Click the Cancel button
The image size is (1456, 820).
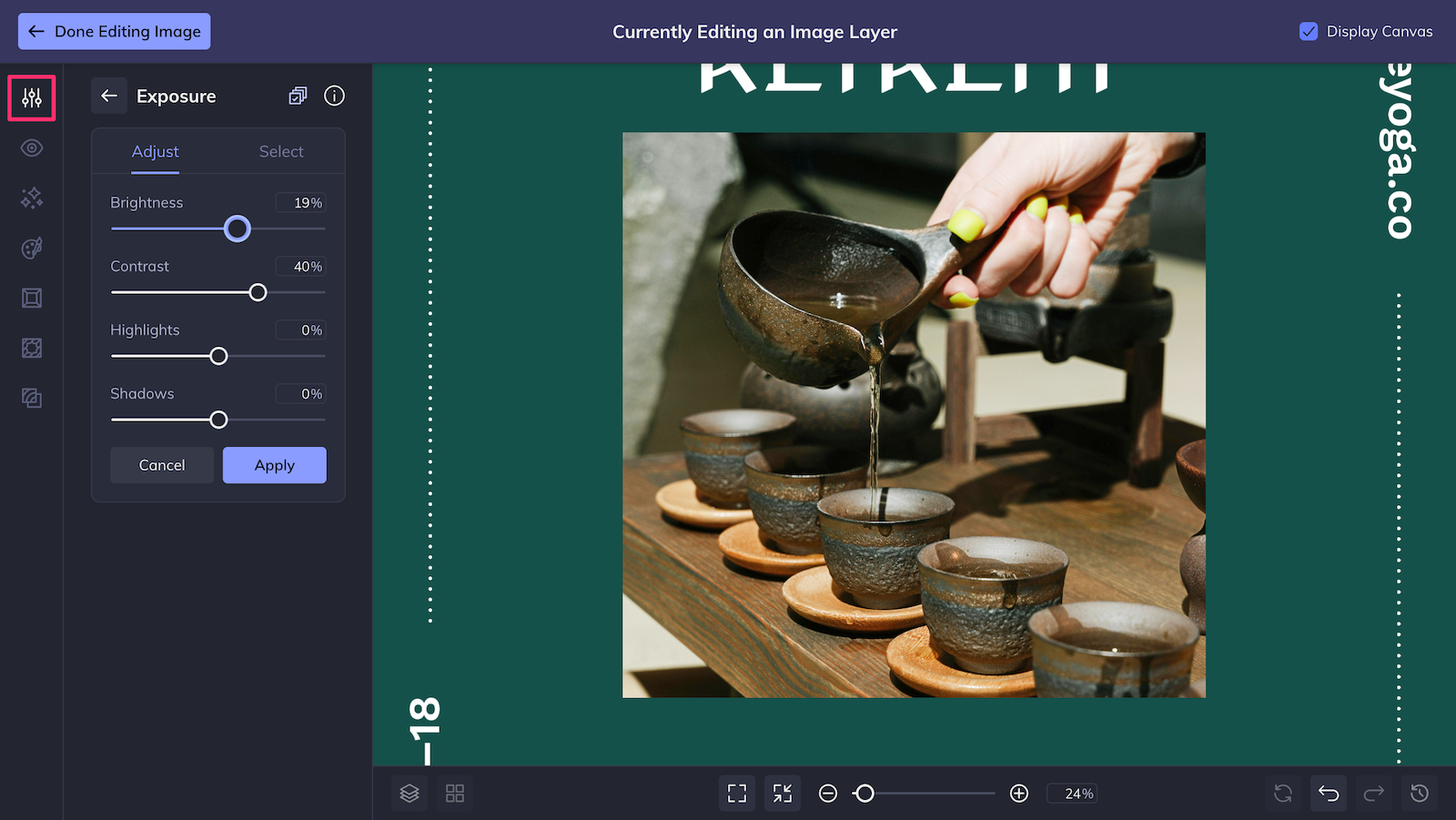[x=162, y=465]
